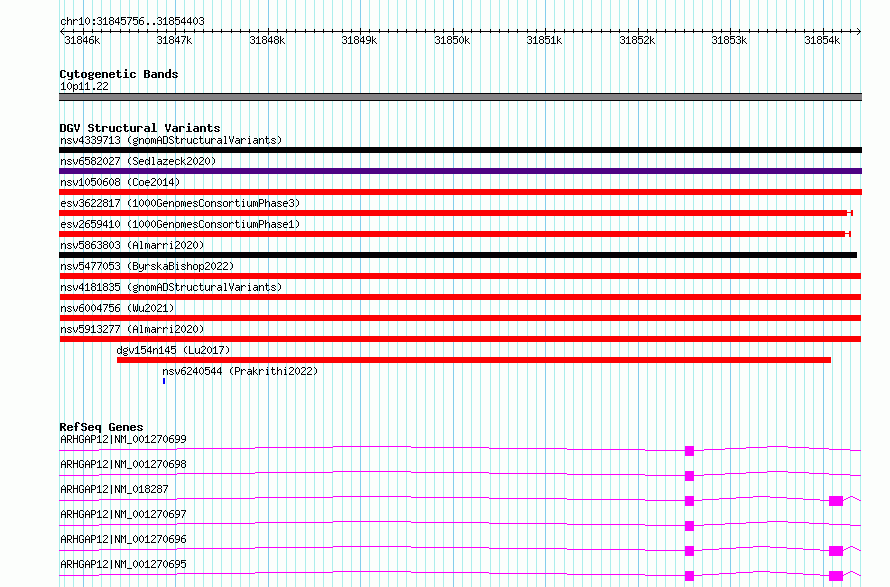Click the larger right exon on NM_001270695

pyautogui.click(x=836, y=576)
